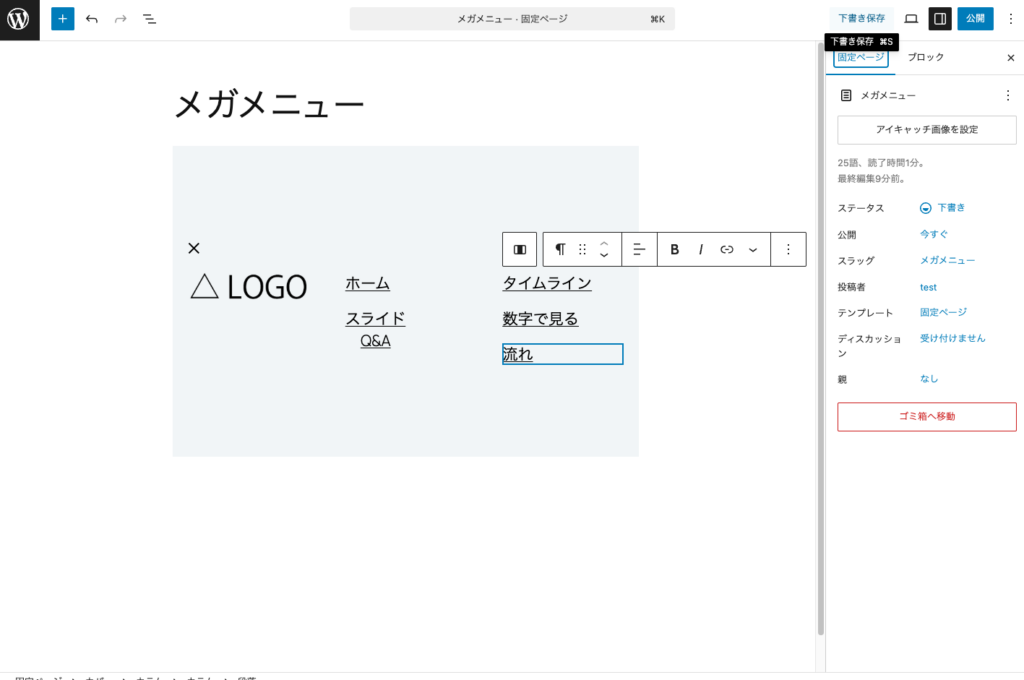Open the editor options menu at top right
The image size is (1024, 680).
point(1011,18)
